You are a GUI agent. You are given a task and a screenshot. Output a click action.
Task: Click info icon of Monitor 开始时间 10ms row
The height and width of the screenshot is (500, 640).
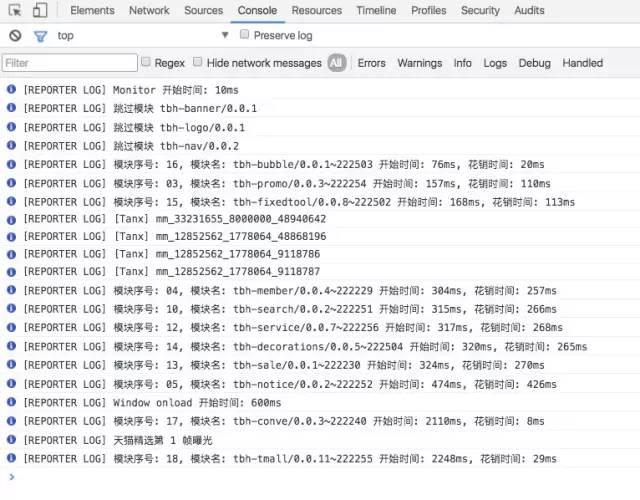click(x=11, y=89)
